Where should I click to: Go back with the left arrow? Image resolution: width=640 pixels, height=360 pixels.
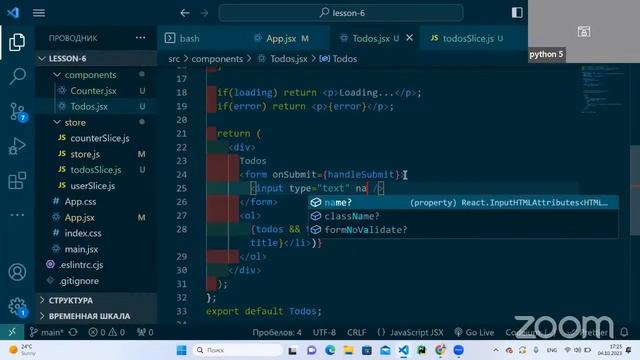click(x=185, y=13)
